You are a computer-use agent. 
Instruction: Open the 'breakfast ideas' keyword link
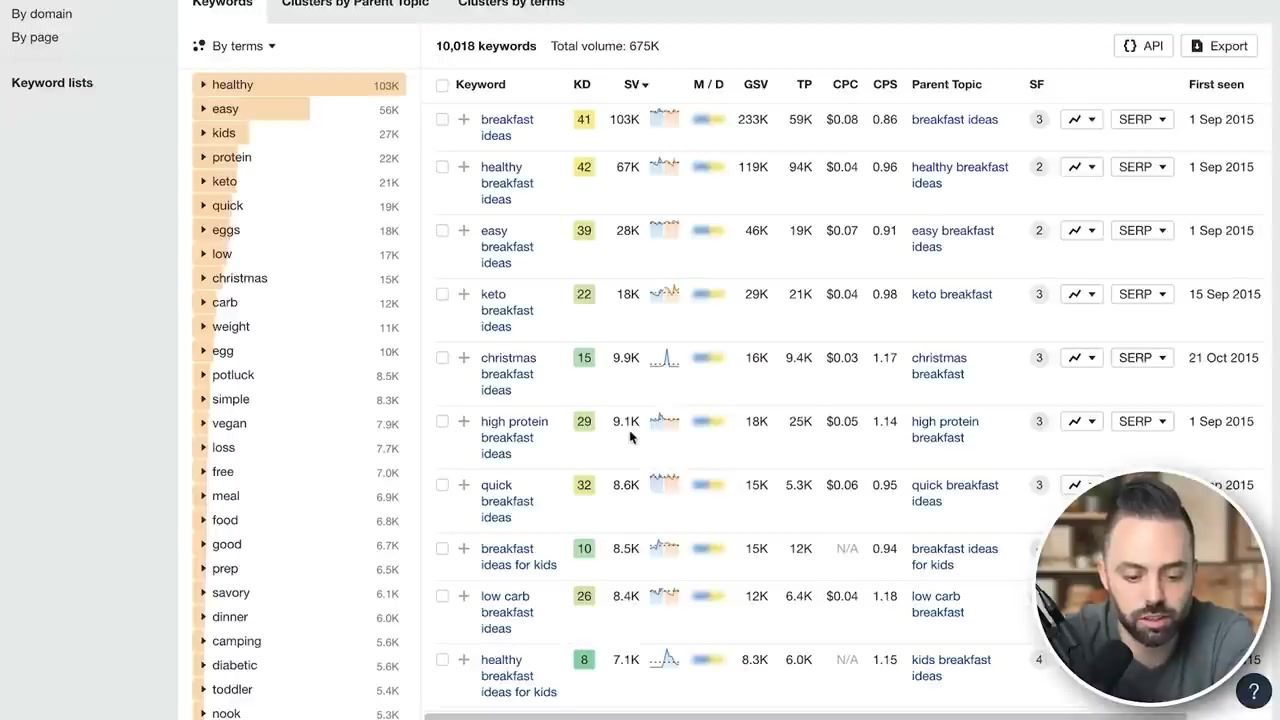[x=507, y=127]
